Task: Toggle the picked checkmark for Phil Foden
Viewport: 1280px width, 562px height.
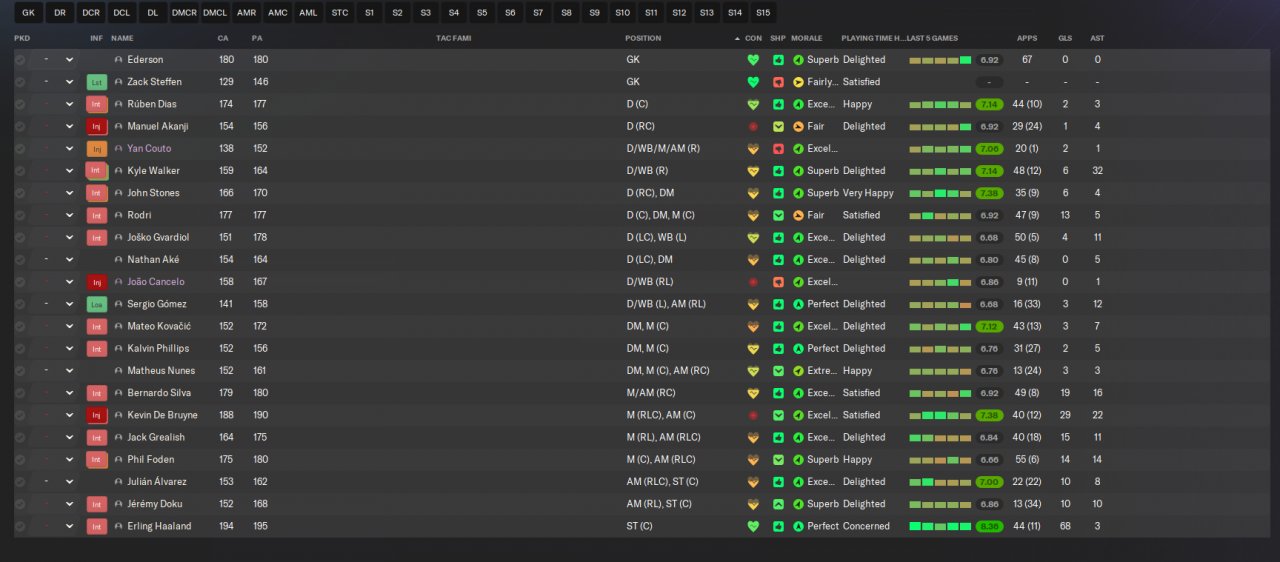Action: click(20, 460)
